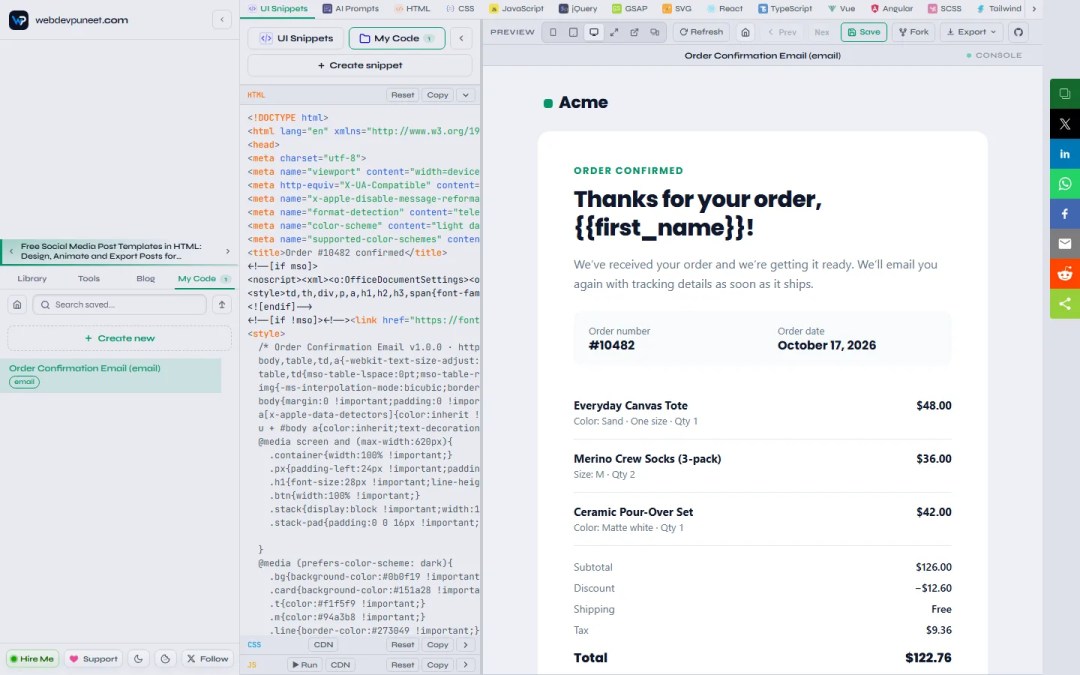
Task: Go to previous promo banner arrow
Action: point(11,251)
